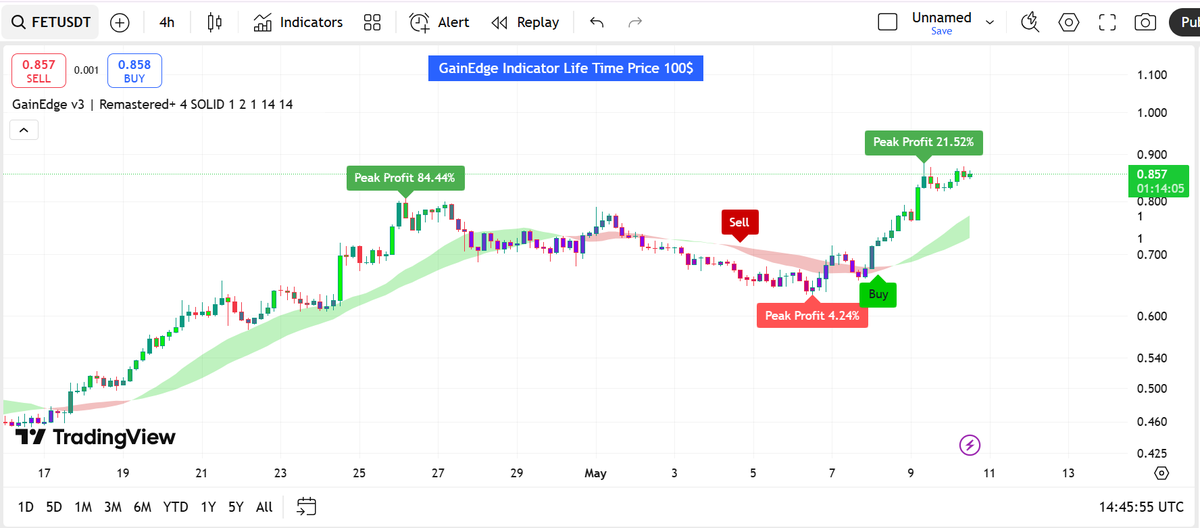Click the red Sell signal label
The height and width of the screenshot is (528, 1200).
coord(739,222)
